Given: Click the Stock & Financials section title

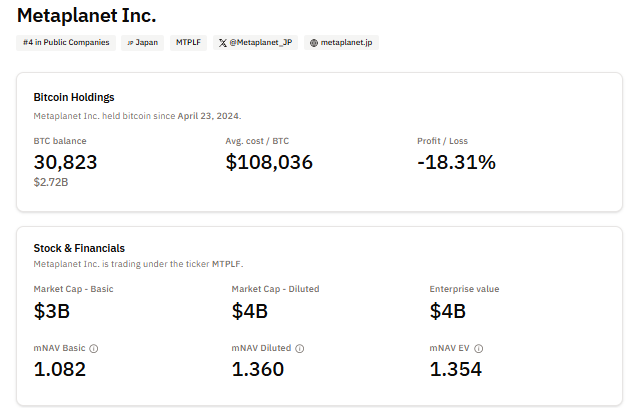Looking at the screenshot, I should pyautogui.click(x=79, y=247).
